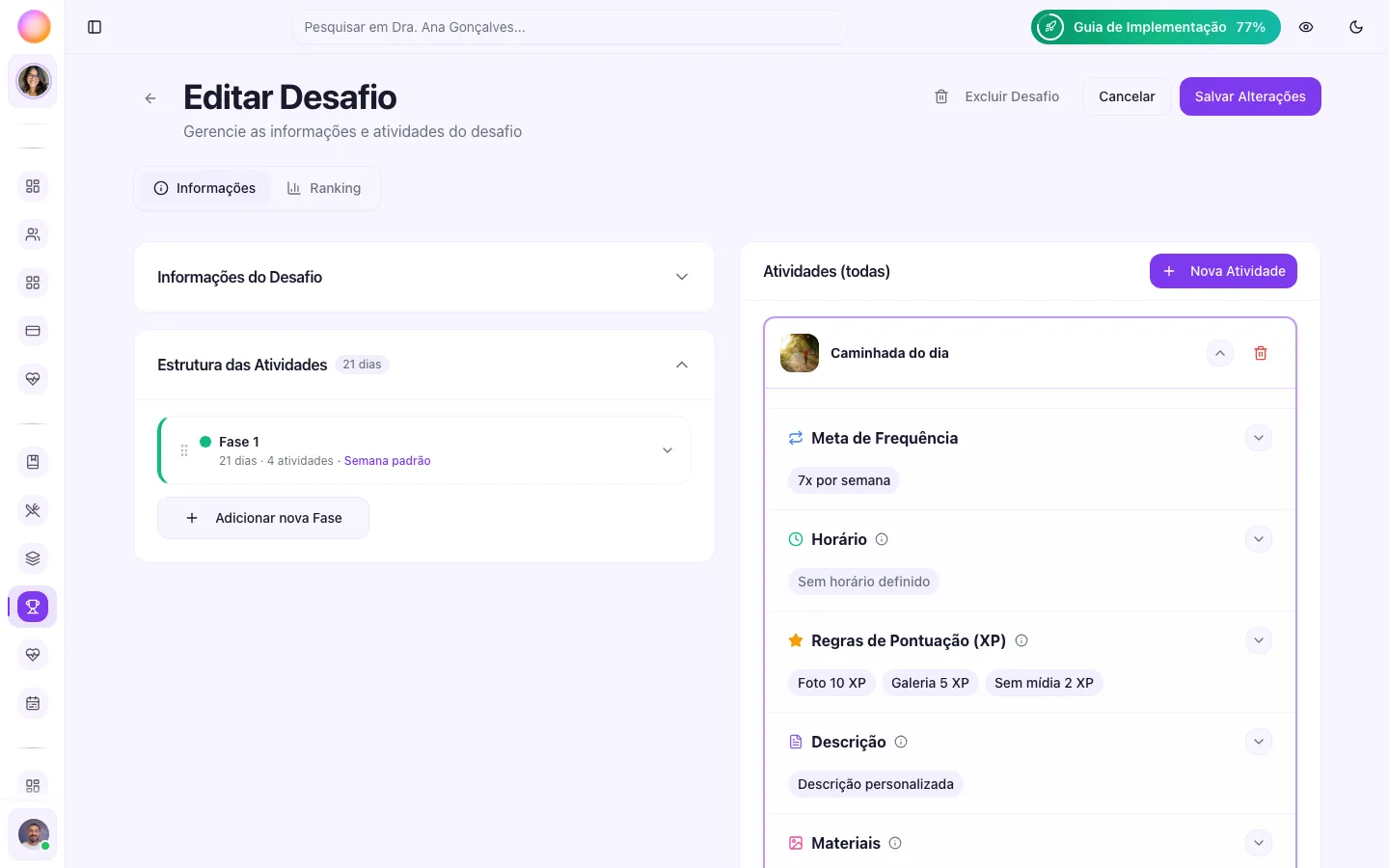Toggle the eye visibility icon in top bar
The height and width of the screenshot is (868, 1389).
click(1306, 27)
